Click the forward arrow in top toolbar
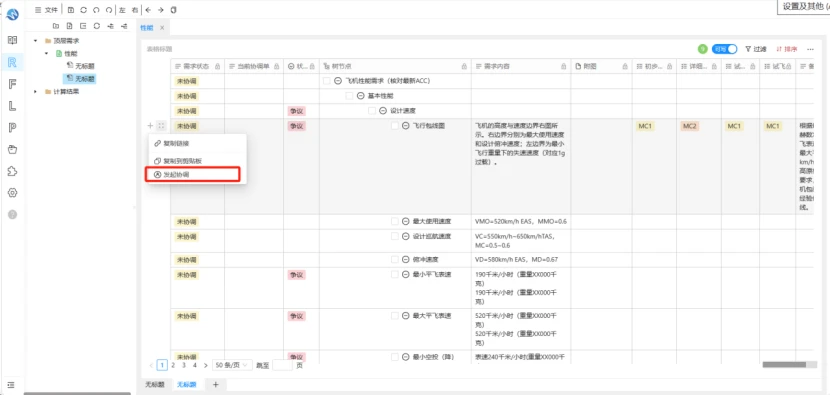This screenshot has width=830, height=396. tap(161, 10)
